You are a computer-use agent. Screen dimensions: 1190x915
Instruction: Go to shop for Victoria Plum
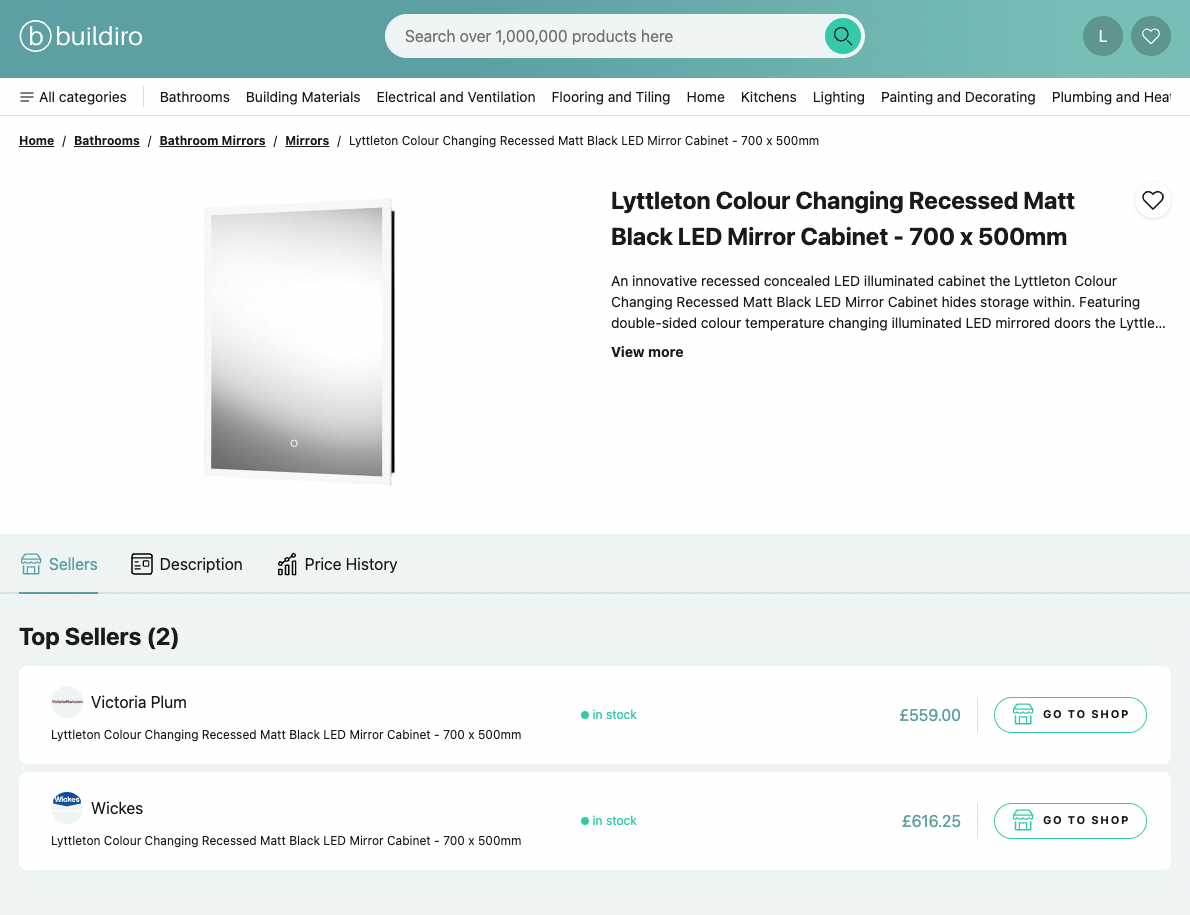coord(1070,715)
